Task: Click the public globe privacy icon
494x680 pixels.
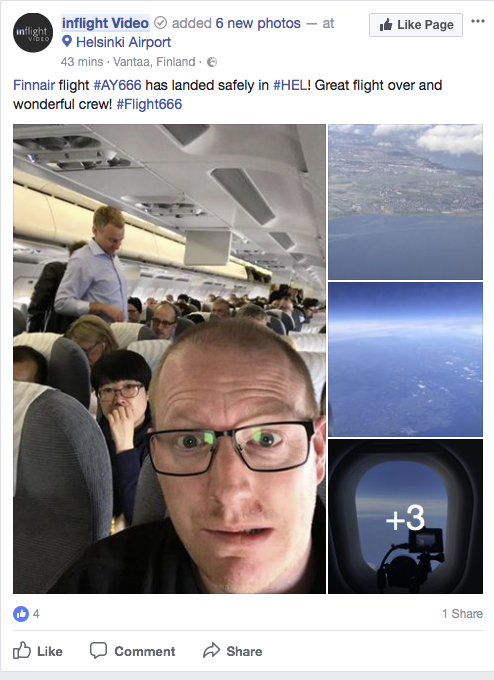Action: pyautogui.click(x=212, y=62)
